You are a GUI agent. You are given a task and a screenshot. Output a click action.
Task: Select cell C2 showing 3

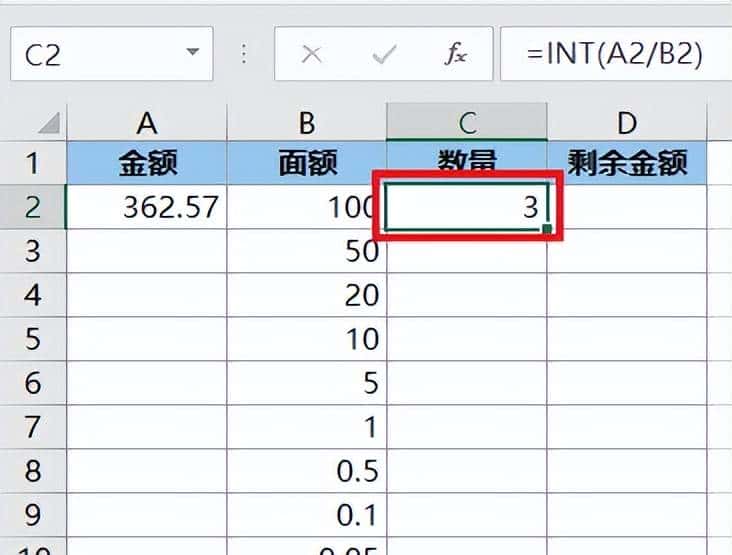(467, 207)
